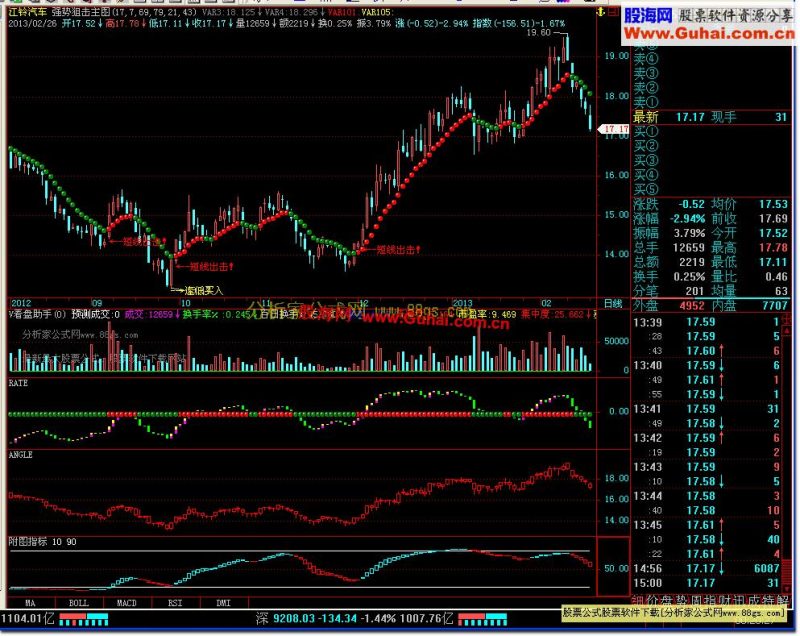800x636 pixels.
Task: Click the 14:56 tick row with 6087
Action: pos(706,568)
